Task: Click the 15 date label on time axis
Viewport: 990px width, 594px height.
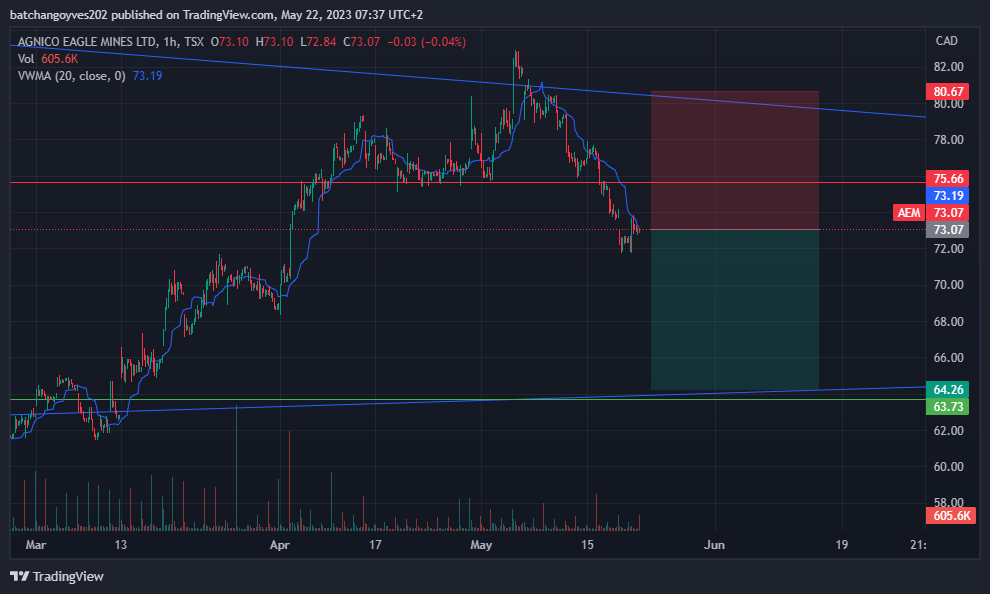Action: tap(587, 545)
